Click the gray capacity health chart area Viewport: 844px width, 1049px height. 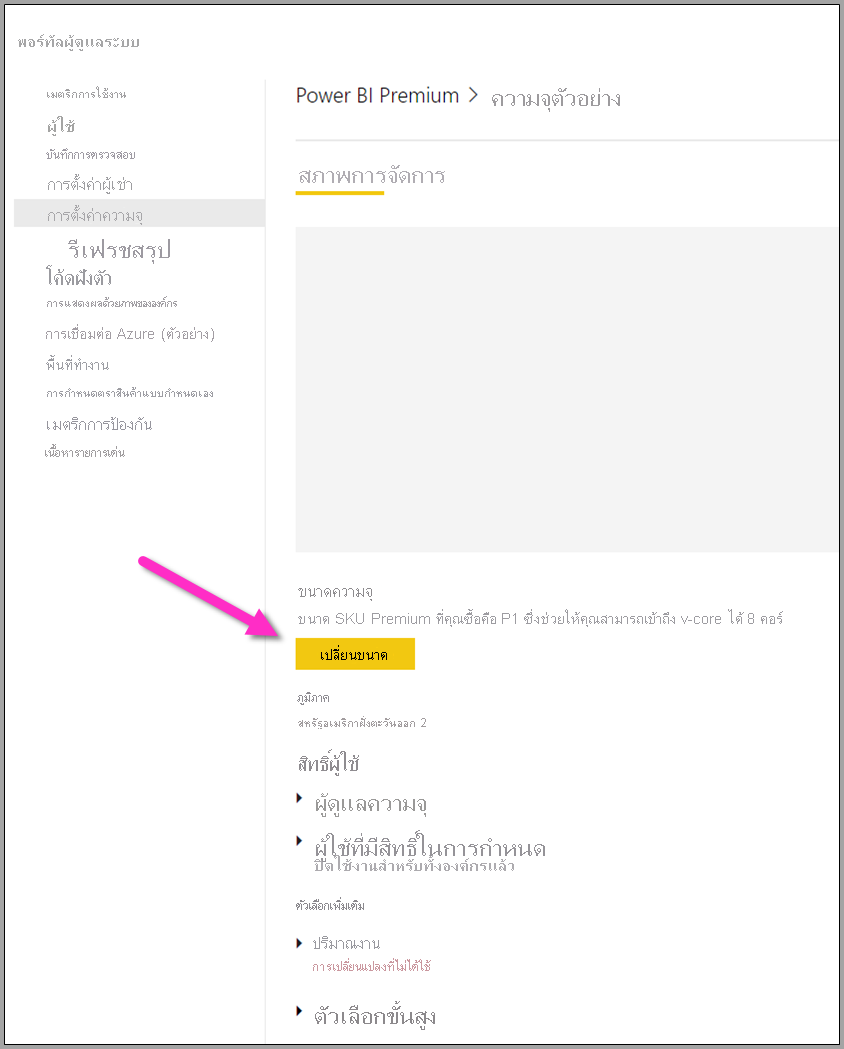[x=566, y=389]
